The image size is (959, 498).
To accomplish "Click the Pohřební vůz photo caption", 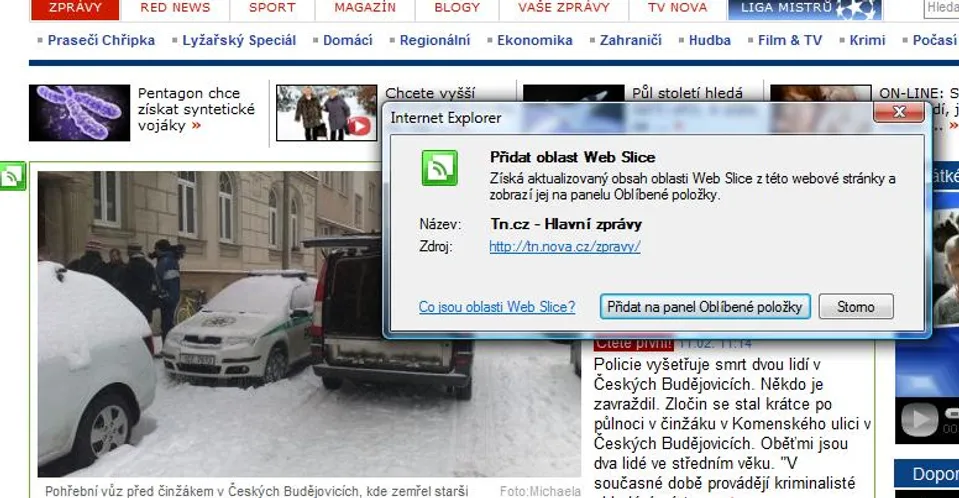I will point(256,491).
